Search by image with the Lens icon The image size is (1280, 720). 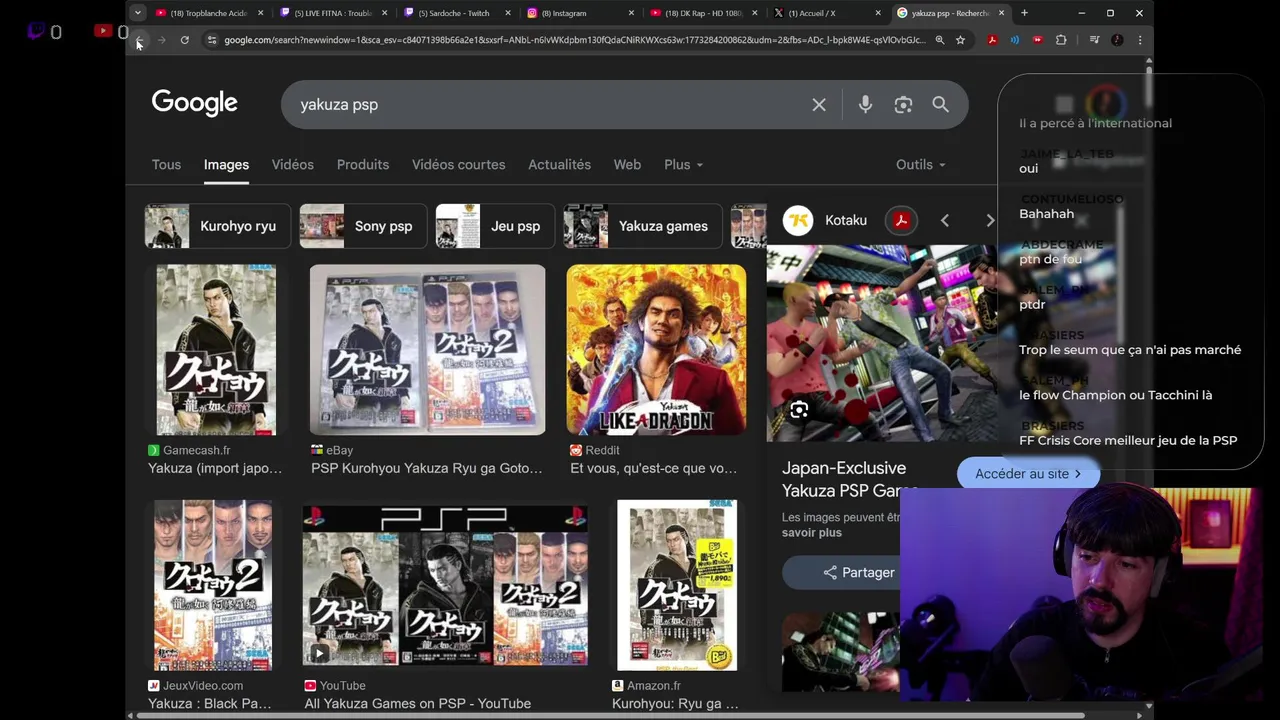pyautogui.click(x=903, y=104)
